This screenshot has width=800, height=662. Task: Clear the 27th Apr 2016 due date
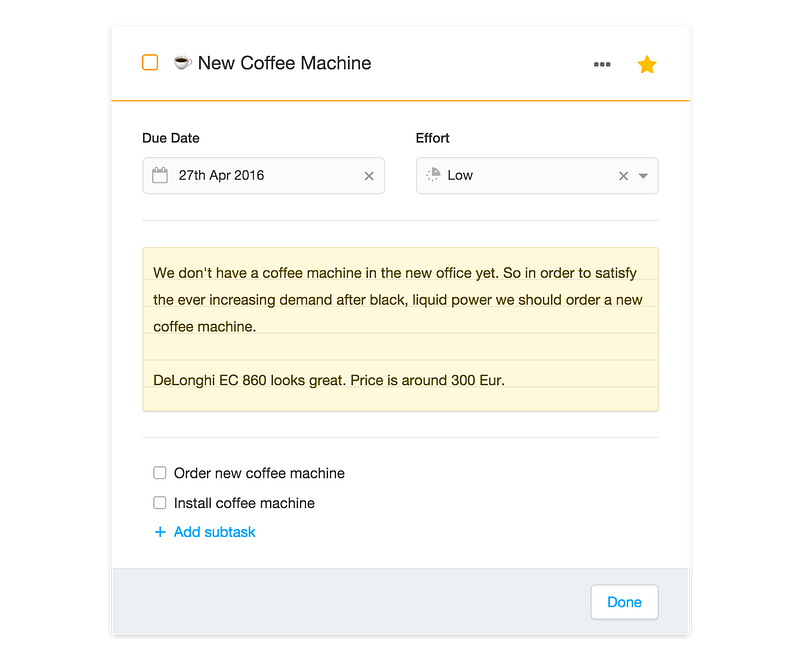click(369, 176)
